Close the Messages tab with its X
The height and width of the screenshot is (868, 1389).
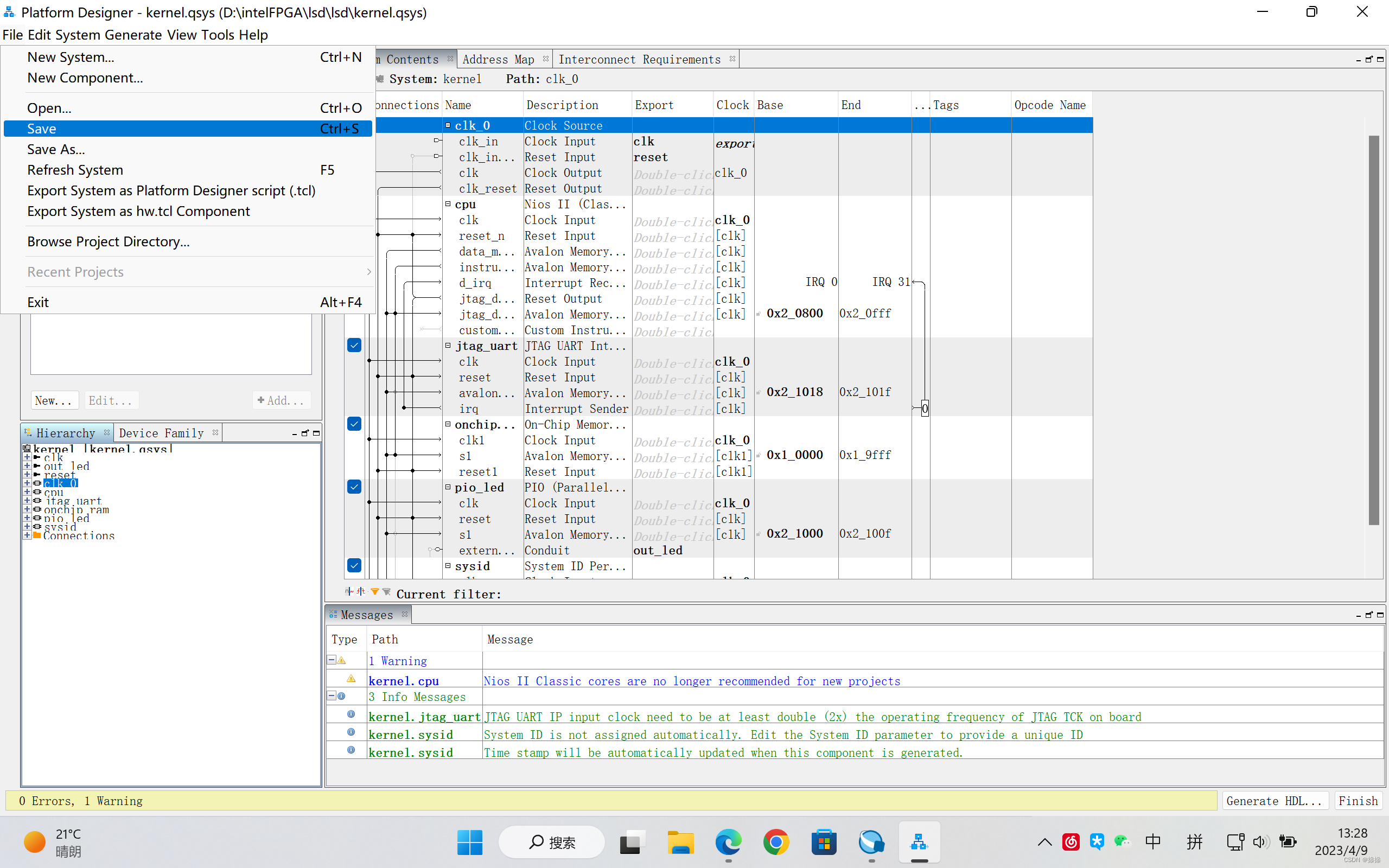click(x=405, y=614)
